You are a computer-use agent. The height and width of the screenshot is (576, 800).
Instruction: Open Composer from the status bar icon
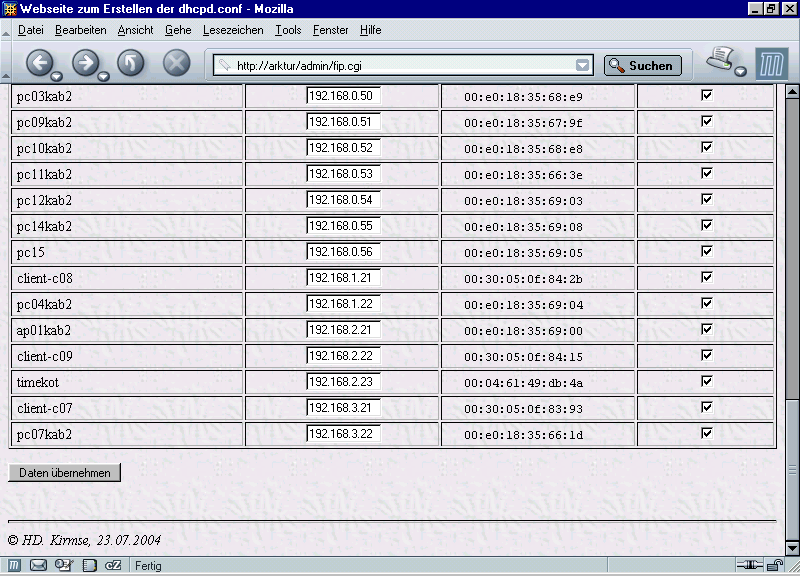(x=64, y=565)
